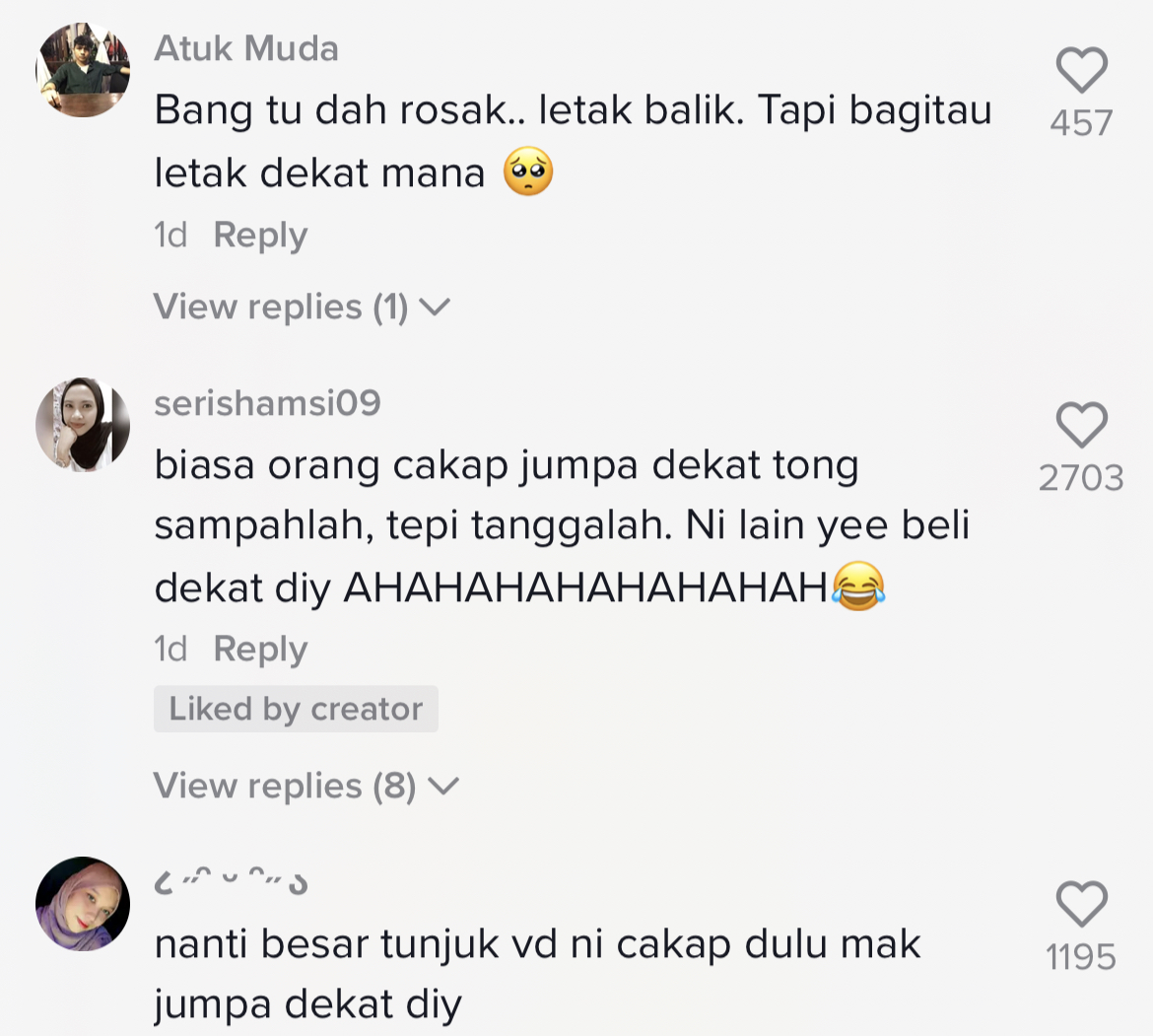
Task: Click the 457 likes count
Action: 1082,123
